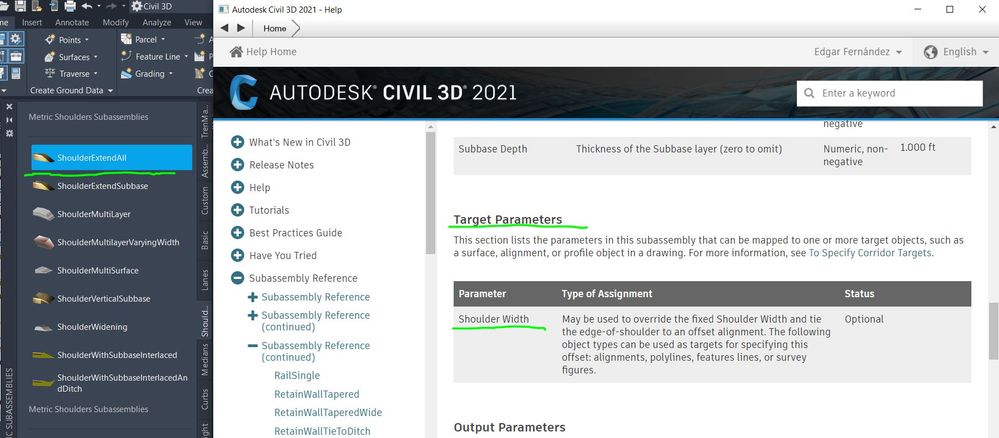
Task: Click the Print (Plot) icon
Action: 70,6
